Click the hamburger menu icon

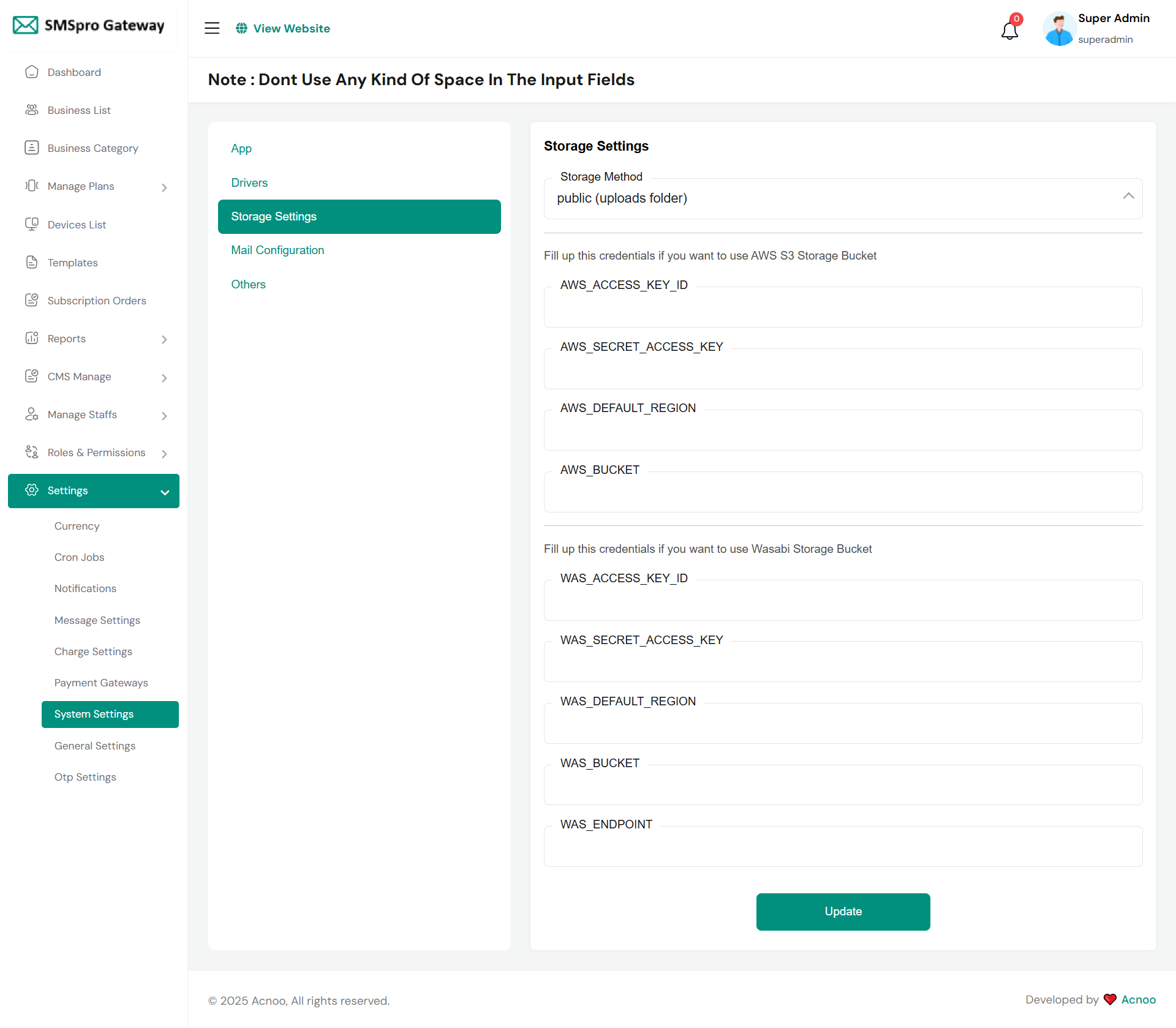[x=212, y=28]
